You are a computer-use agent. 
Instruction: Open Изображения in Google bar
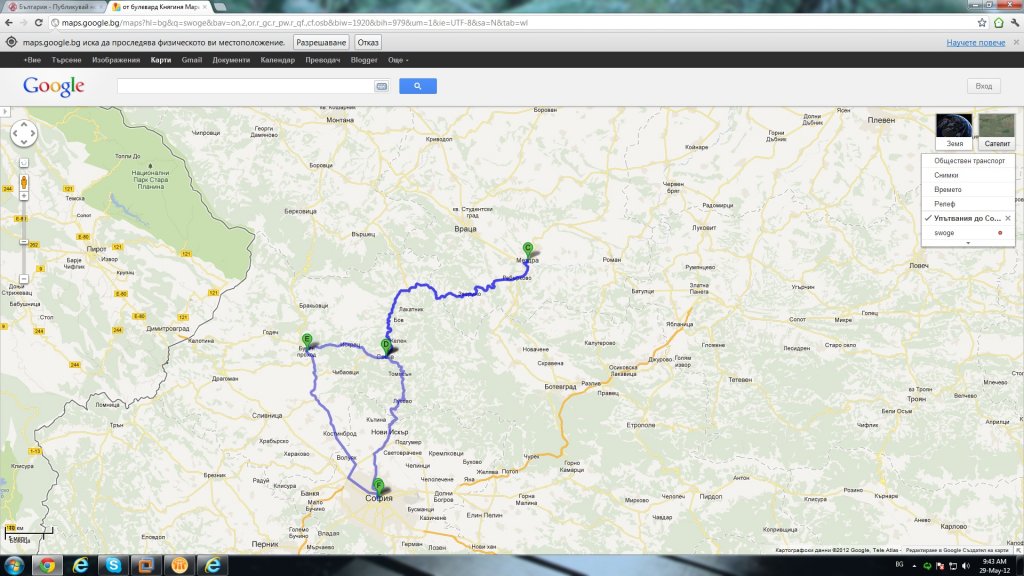(116, 60)
